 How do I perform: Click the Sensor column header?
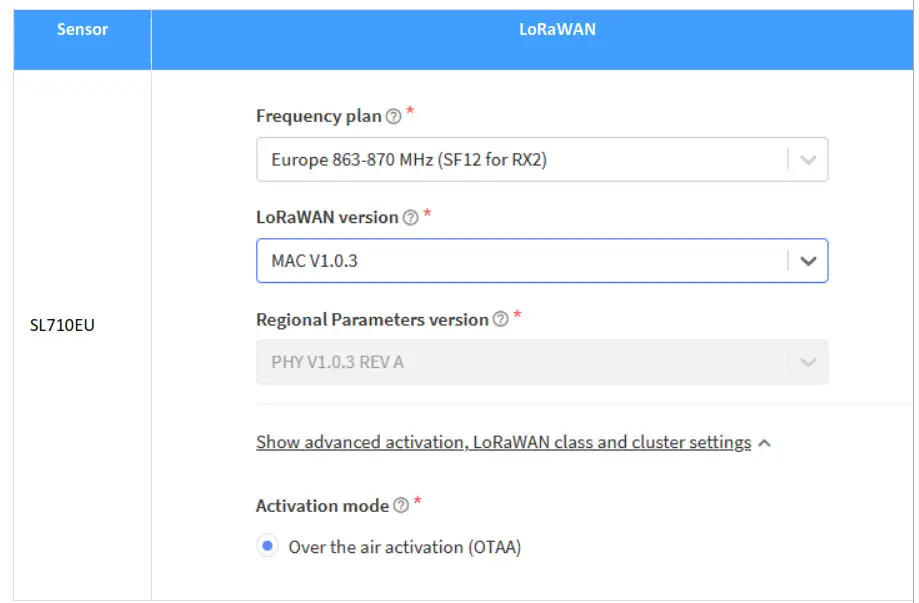click(x=82, y=30)
